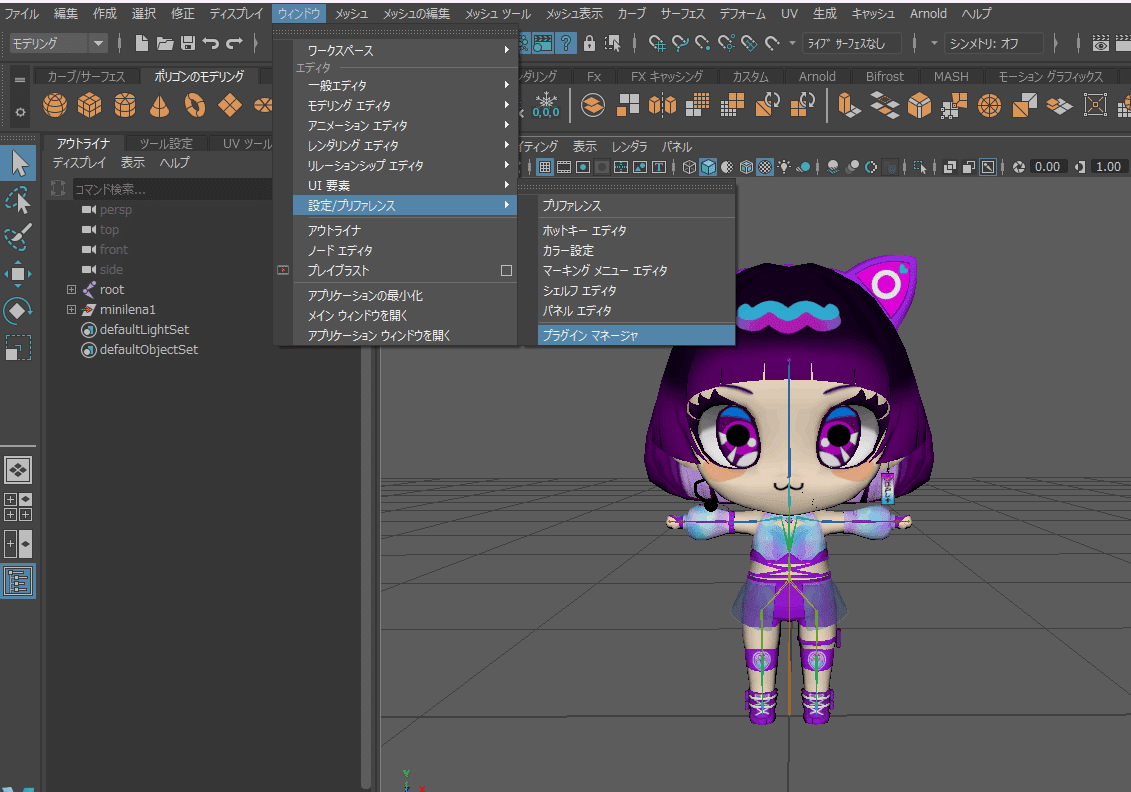Switch to the Rotate tool
Image resolution: width=1131 pixels, height=792 pixels.
[19, 311]
